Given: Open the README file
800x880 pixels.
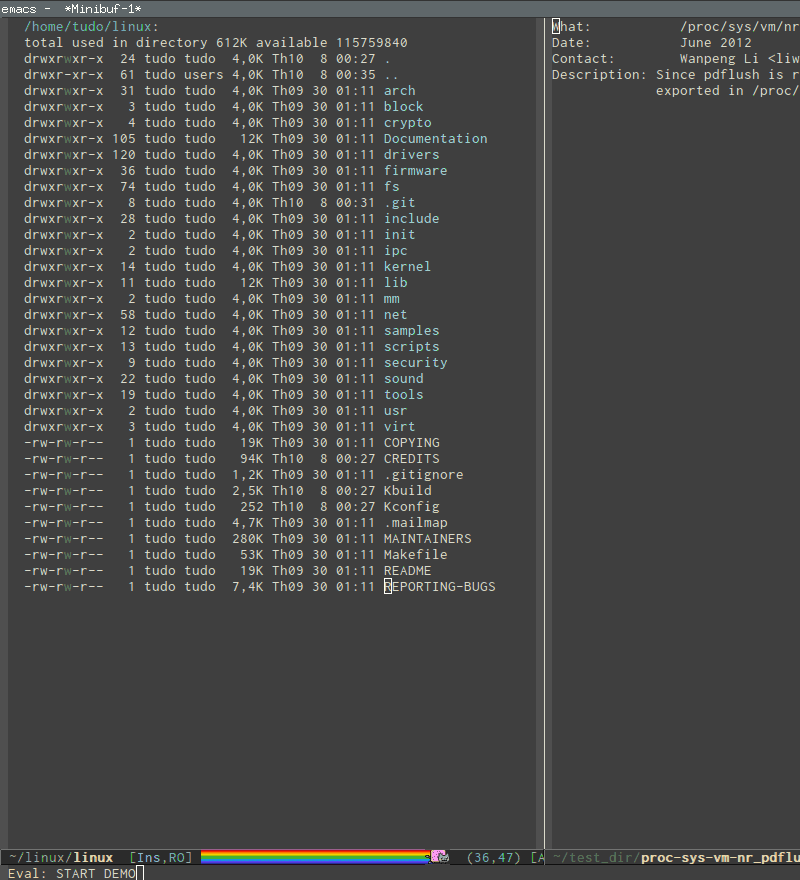Looking at the screenshot, I should 407,570.
